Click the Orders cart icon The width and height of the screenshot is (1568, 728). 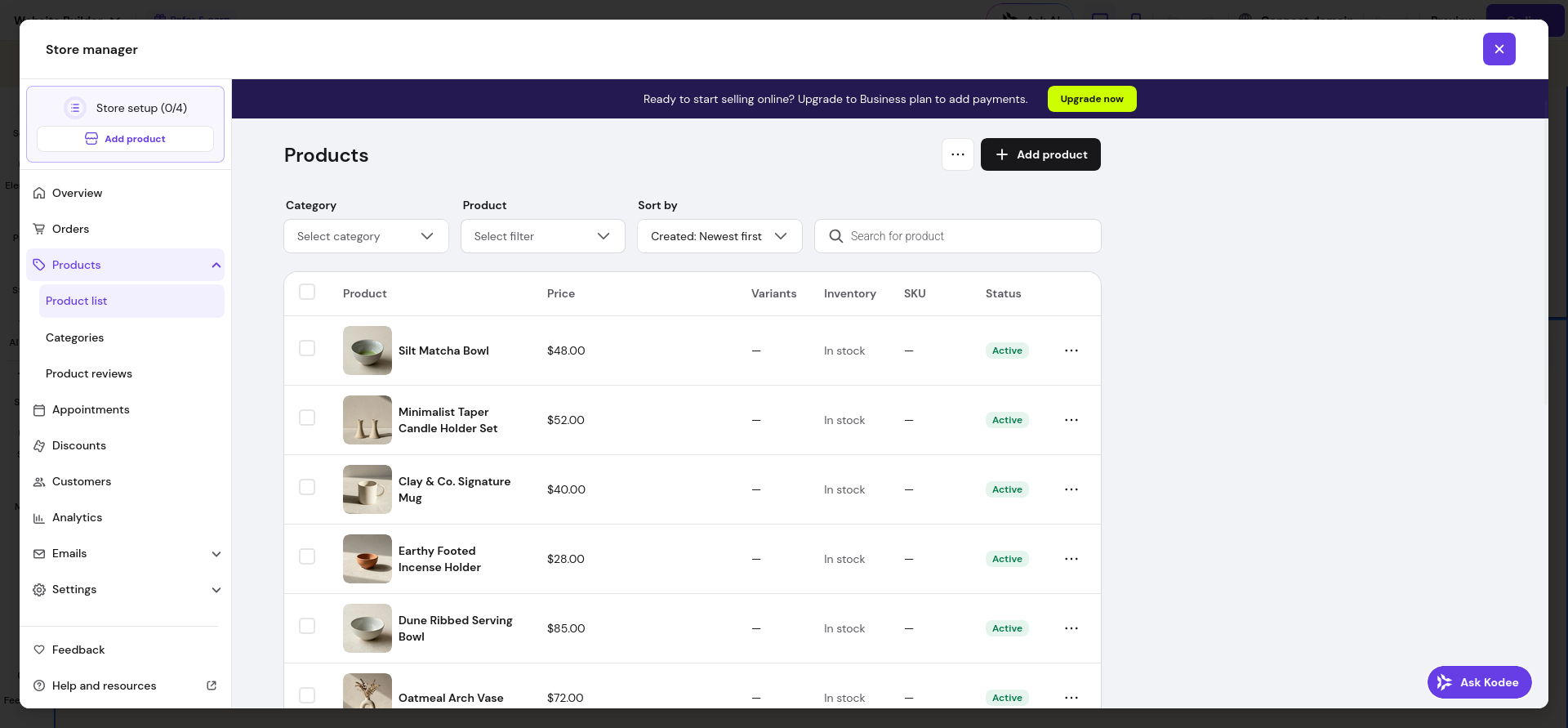pyautogui.click(x=39, y=230)
